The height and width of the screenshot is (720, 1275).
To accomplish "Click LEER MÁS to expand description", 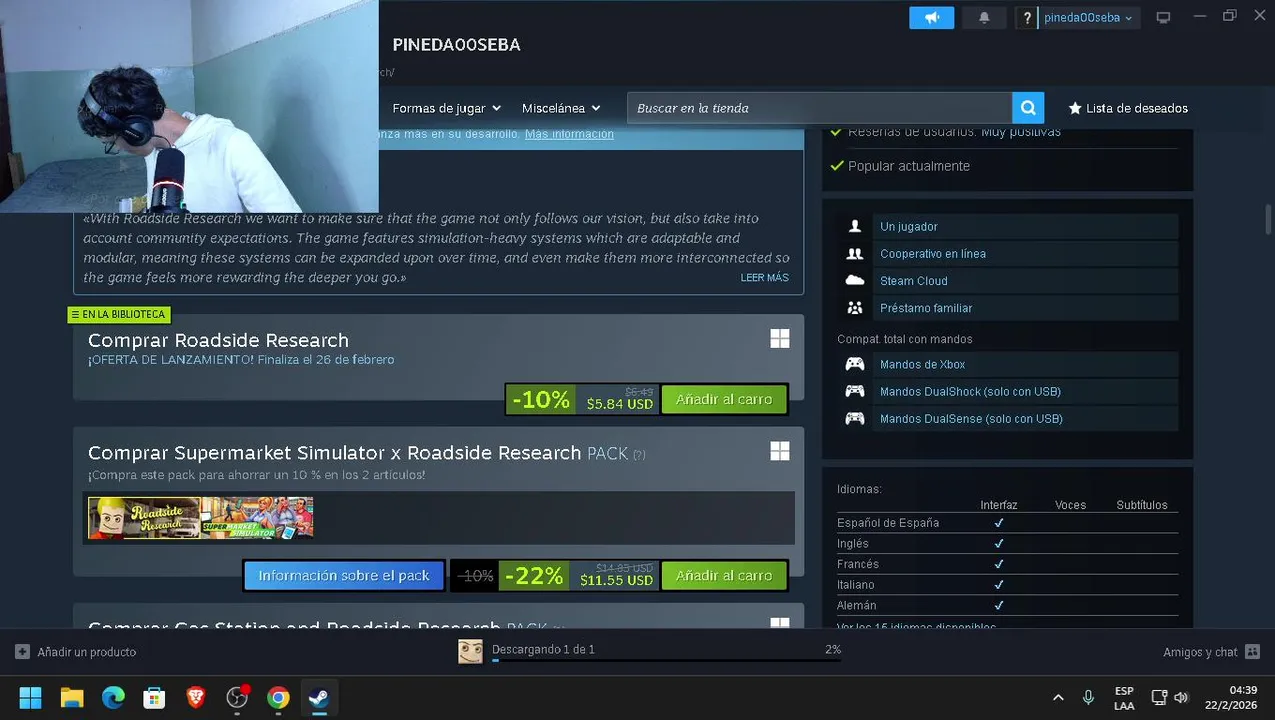I will [764, 278].
